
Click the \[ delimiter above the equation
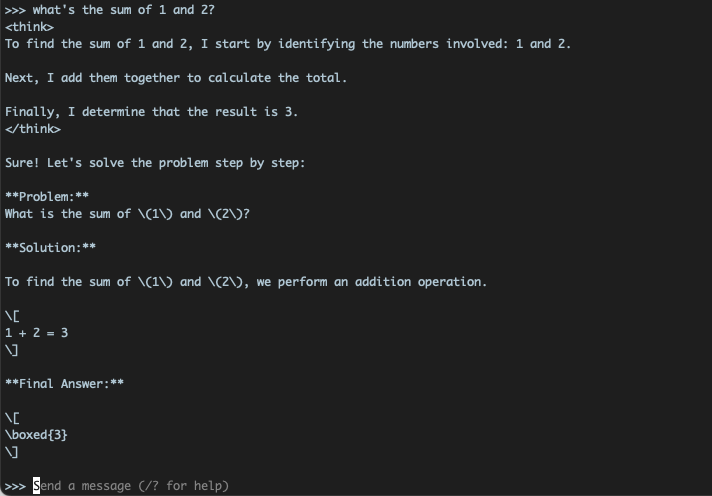[12, 316]
